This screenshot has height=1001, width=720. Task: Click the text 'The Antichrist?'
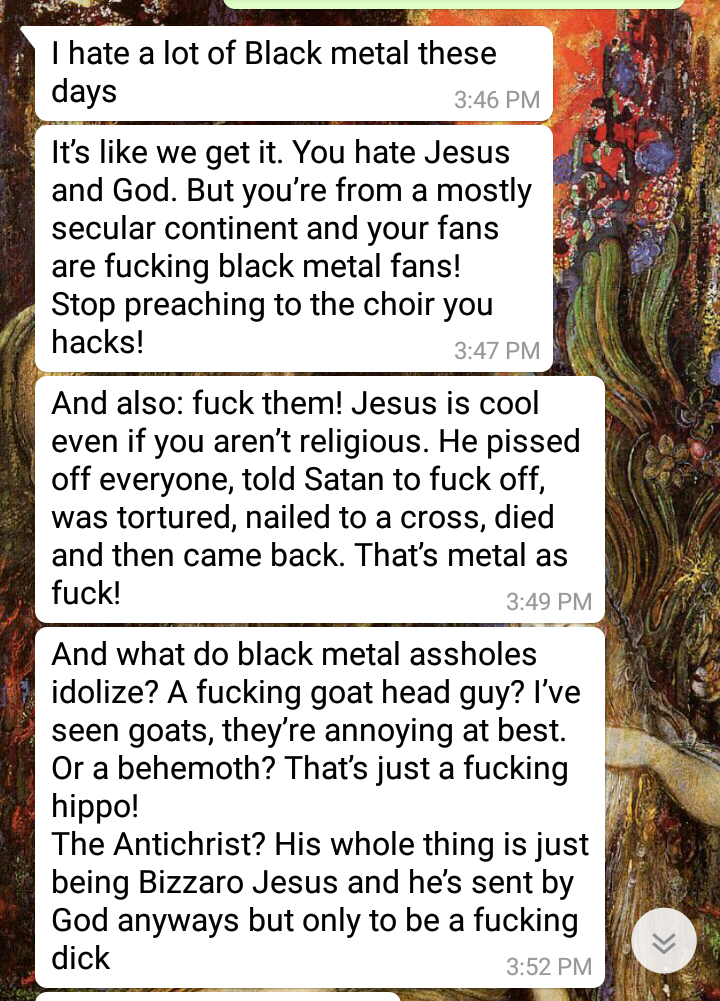(x=158, y=845)
